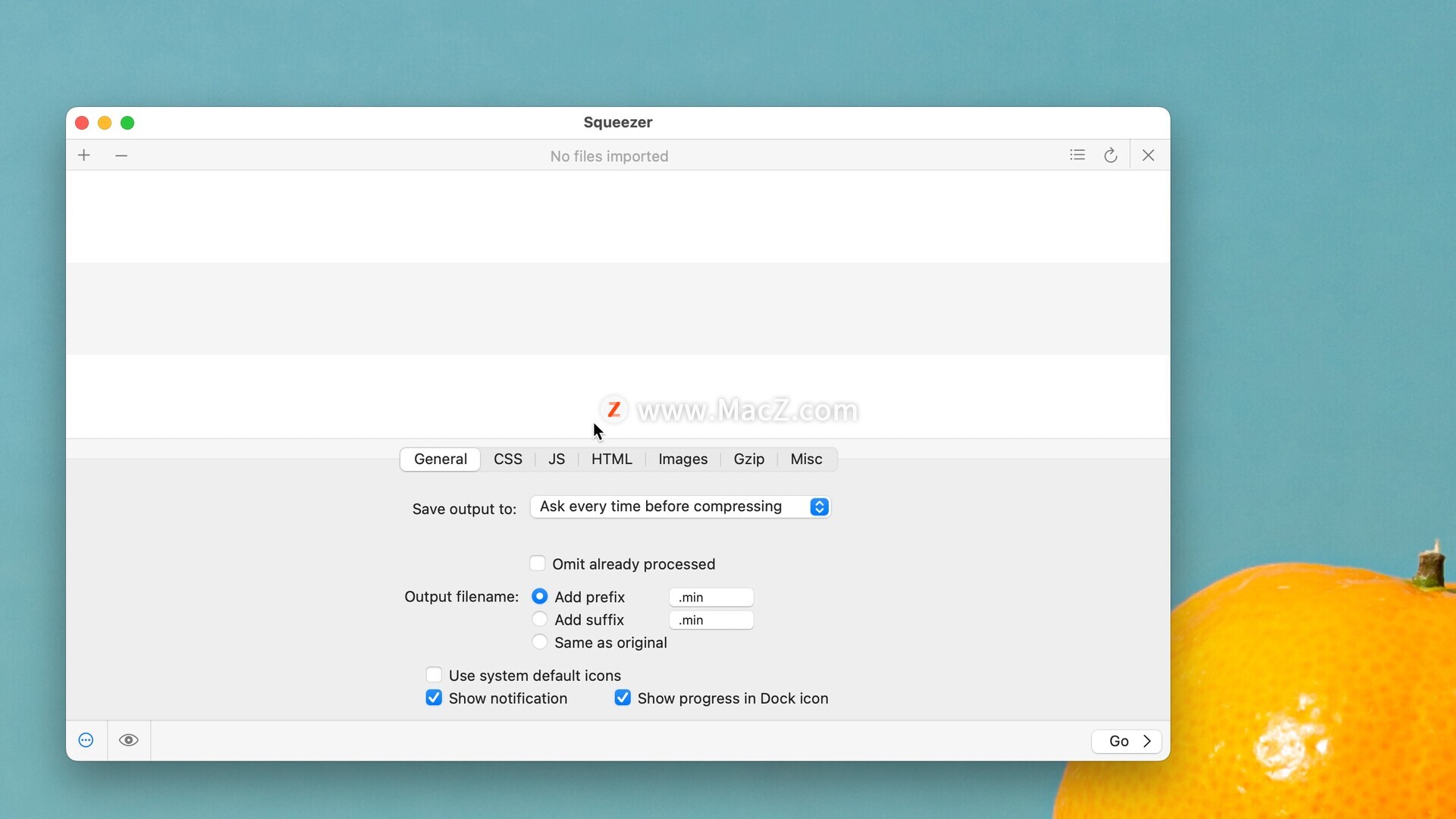Click the Go button
This screenshot has width=1456, height=819.
[x=1126, y=741]
